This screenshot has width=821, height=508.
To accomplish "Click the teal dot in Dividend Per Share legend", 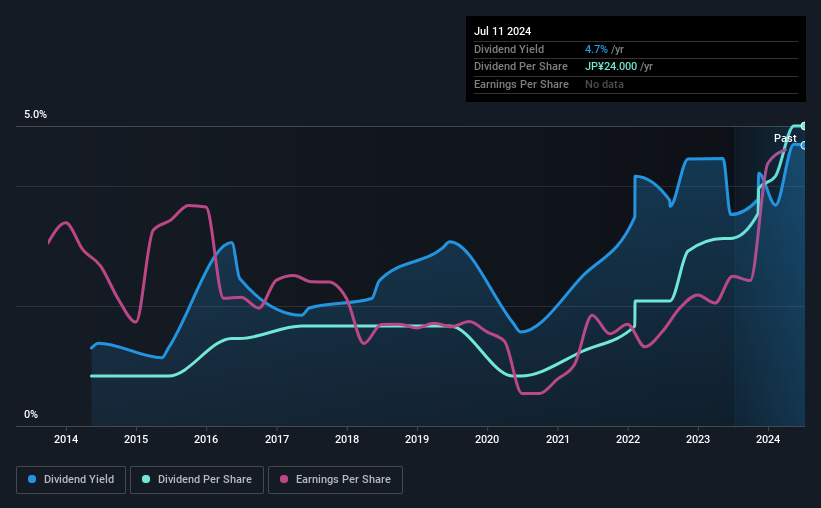I will 146,479.
